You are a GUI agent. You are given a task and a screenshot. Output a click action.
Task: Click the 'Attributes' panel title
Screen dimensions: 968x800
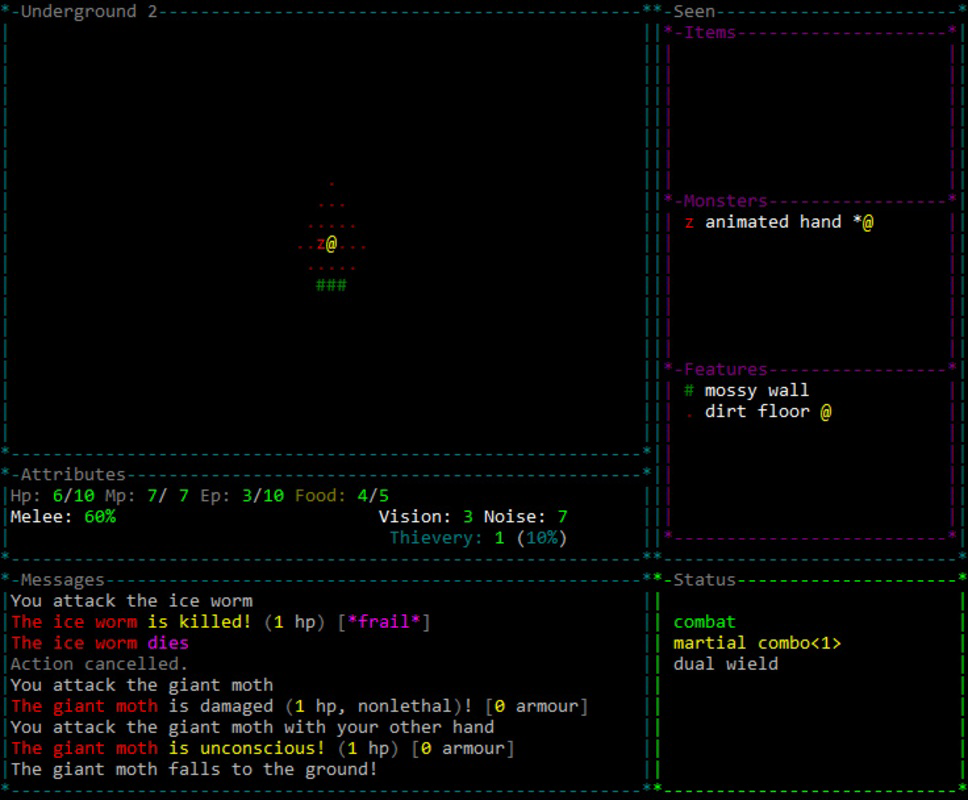(x=73, y=475)
